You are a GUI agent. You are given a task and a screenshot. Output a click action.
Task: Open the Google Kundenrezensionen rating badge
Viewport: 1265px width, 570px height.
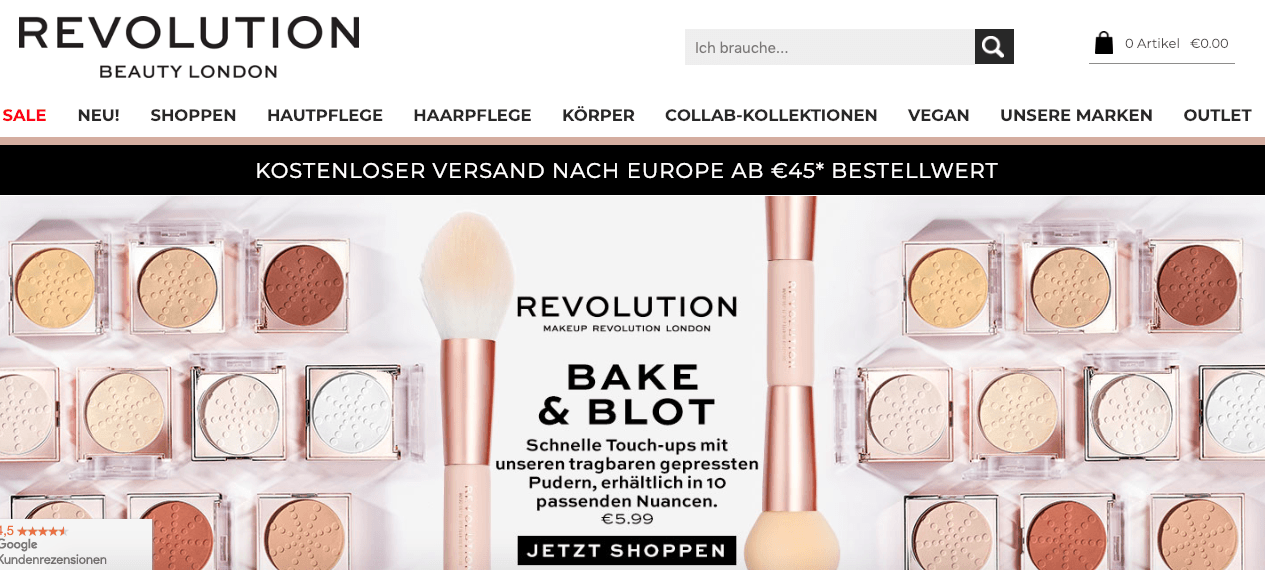tap(75, 544)
